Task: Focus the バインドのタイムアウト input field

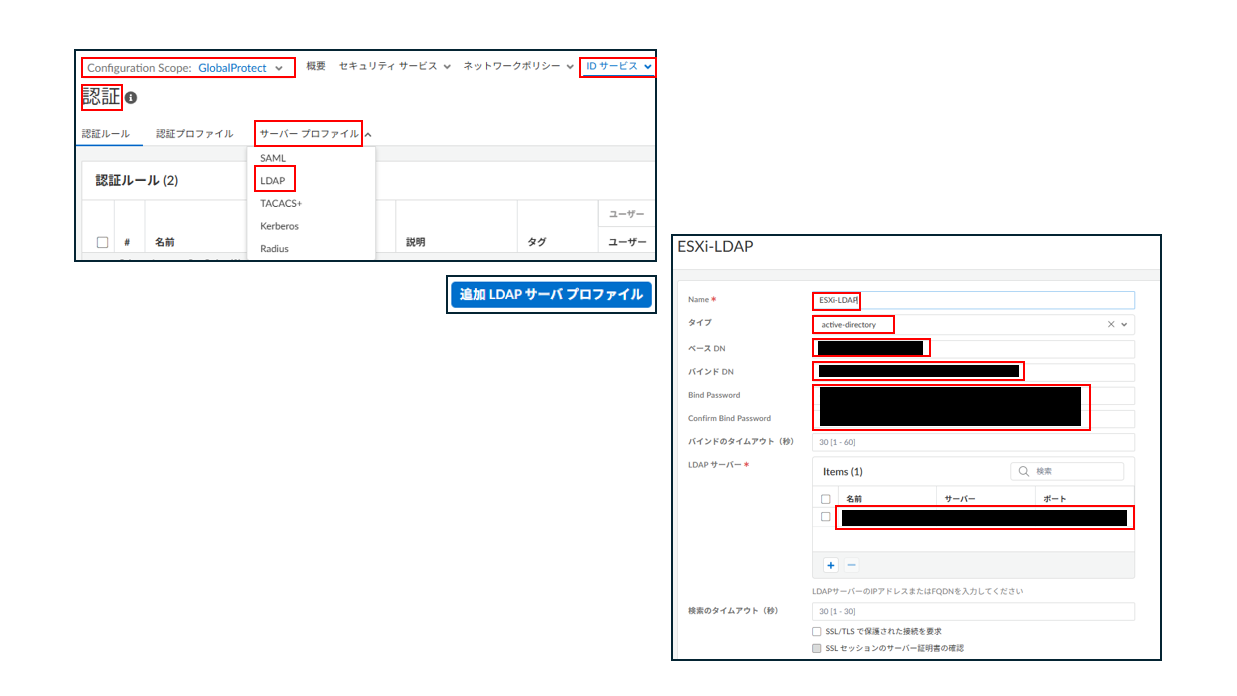Action: [972, 442]
